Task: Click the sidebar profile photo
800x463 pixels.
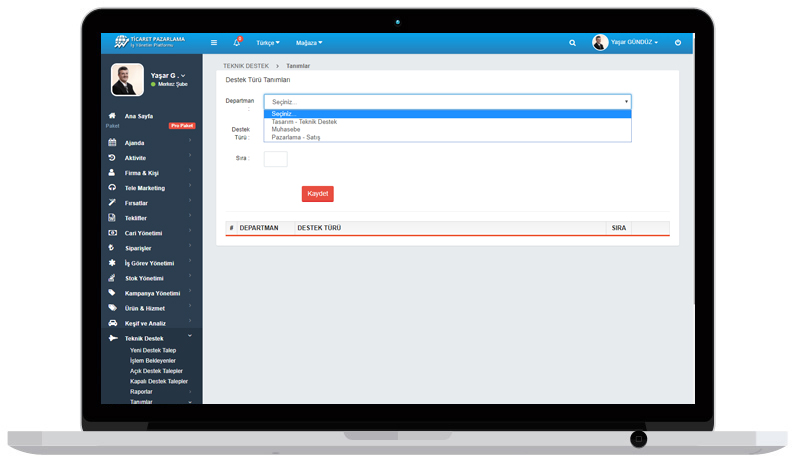Action: [x=127, y=80]
